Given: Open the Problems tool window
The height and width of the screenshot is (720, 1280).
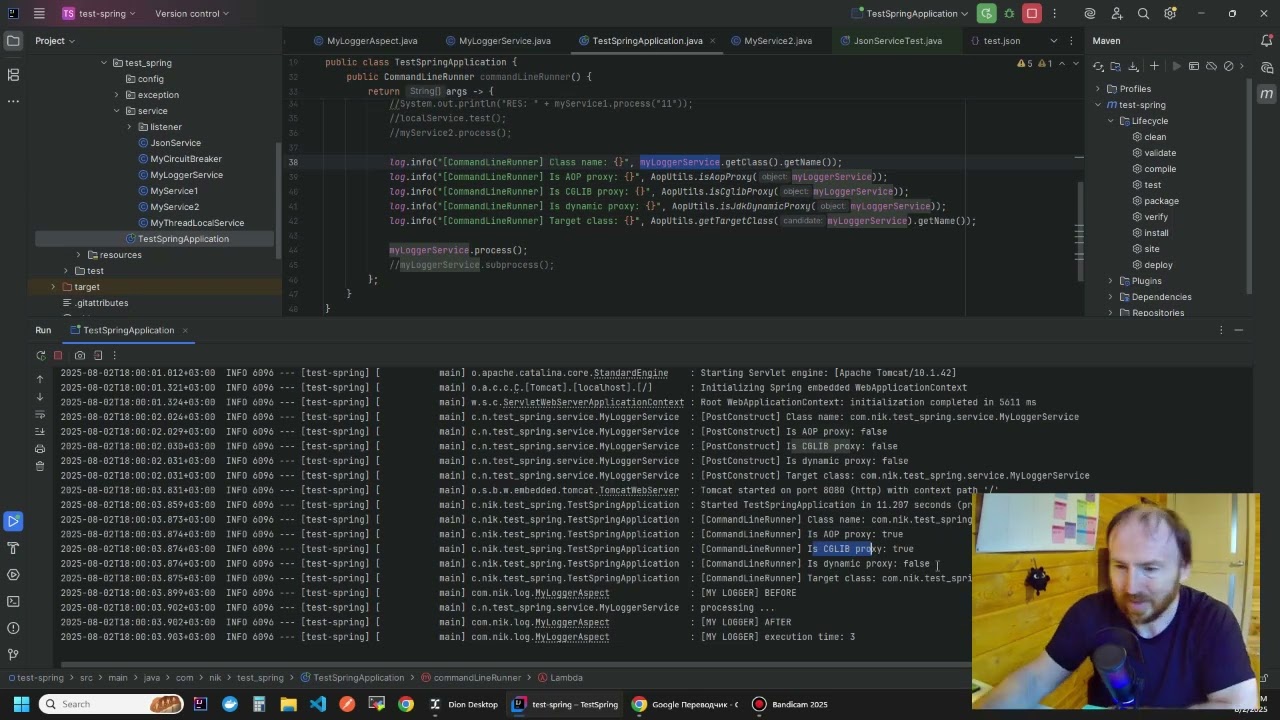Looking at the screenshot, I should click(13, 628).
